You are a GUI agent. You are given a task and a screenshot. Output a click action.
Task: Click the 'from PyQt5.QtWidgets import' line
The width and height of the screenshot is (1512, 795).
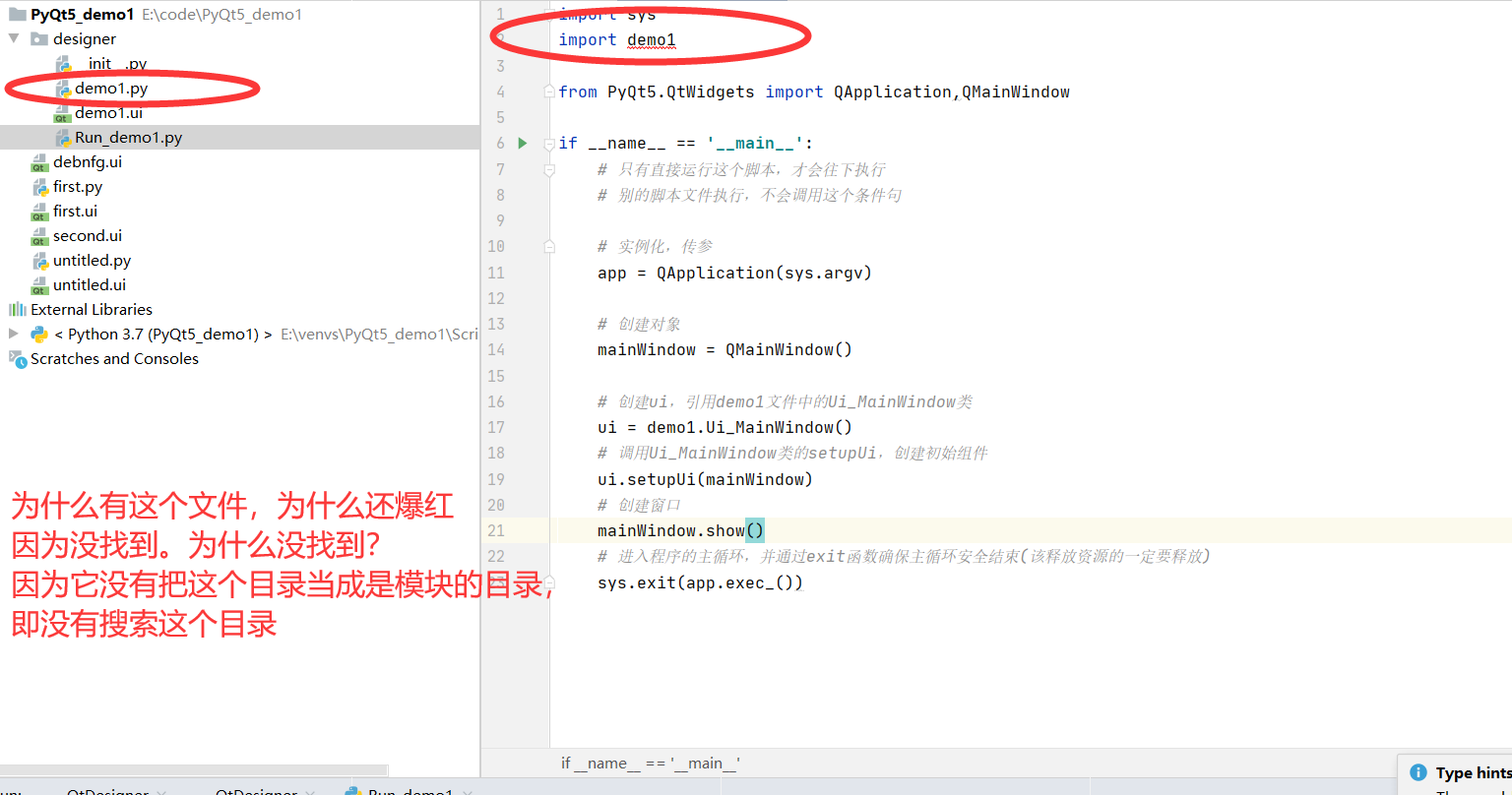814,92
